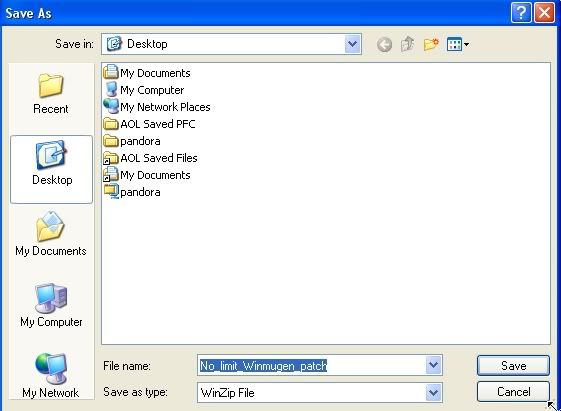
Task: Select Desktop in the places bar
Action: click(x=52, y=169)
